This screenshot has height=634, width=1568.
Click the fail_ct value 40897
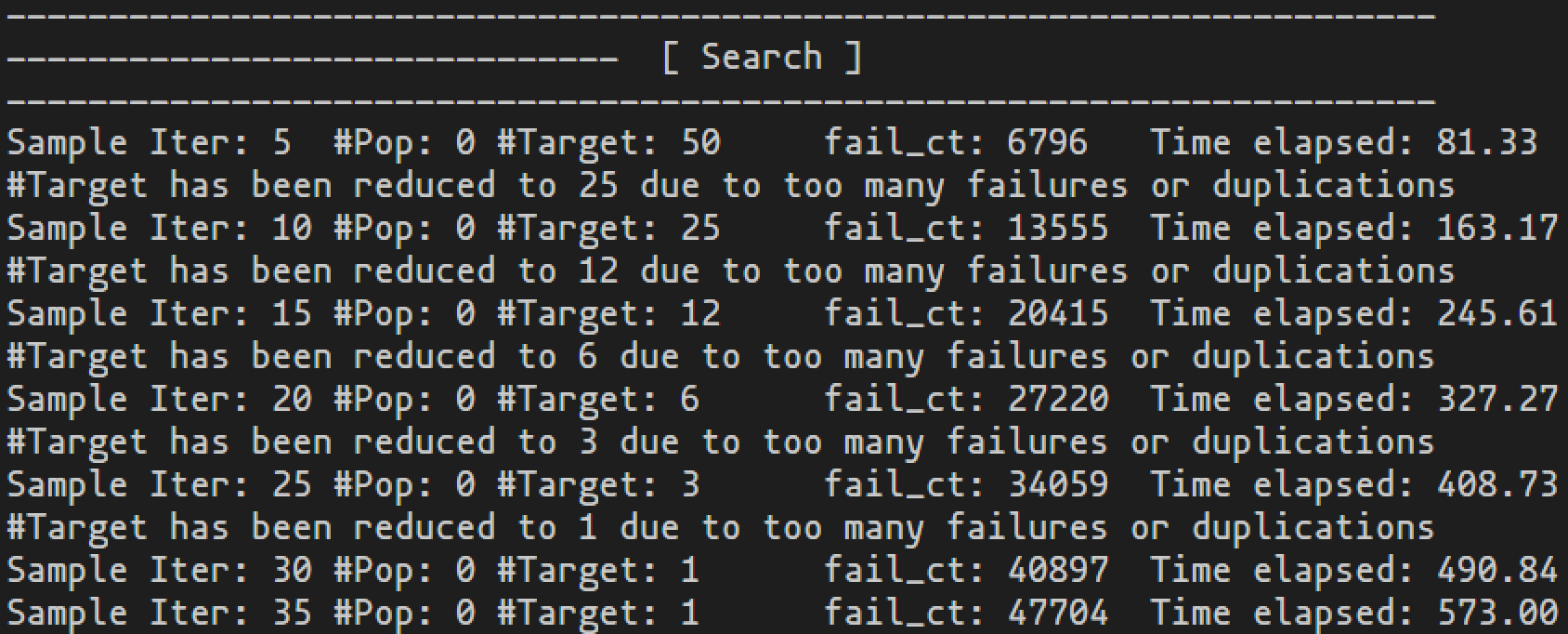(1058, 570)
